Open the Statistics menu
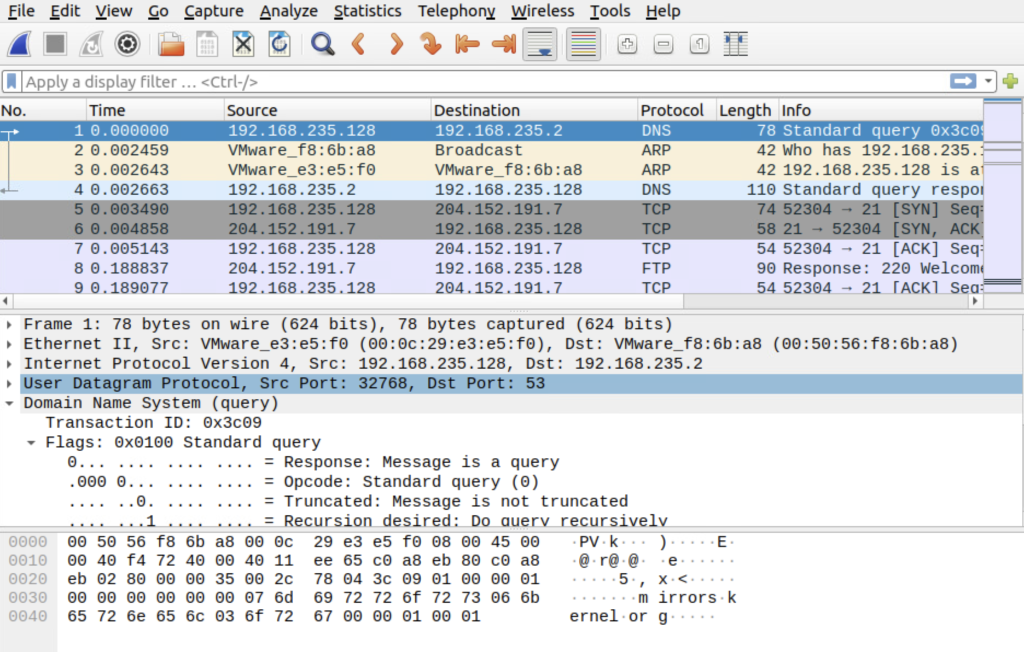 (x=367, y=11)
